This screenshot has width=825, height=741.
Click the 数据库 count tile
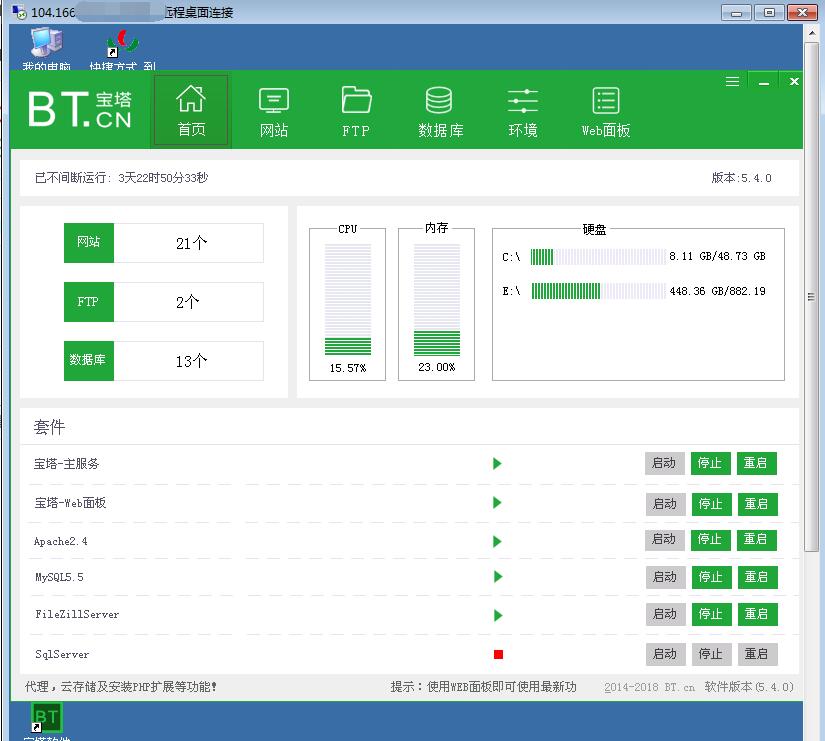pos(88,361)
